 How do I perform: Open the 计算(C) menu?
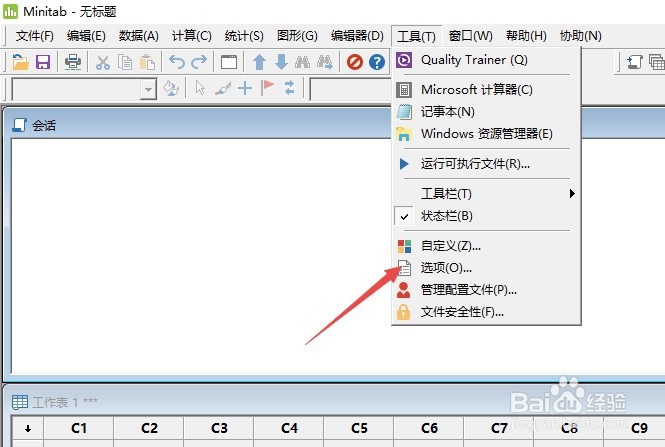pos(192,36)
